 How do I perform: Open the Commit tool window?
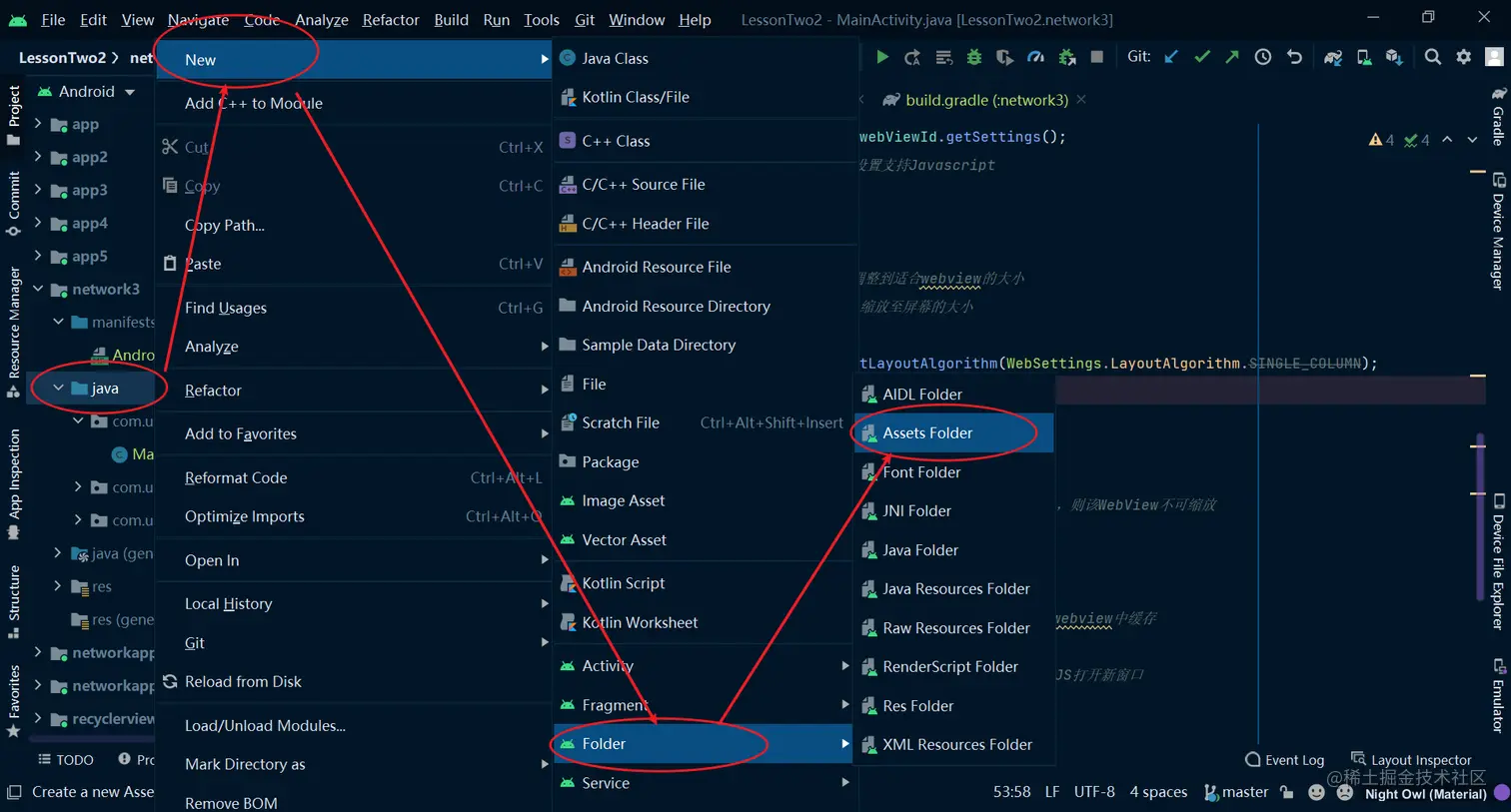point(14,204)
